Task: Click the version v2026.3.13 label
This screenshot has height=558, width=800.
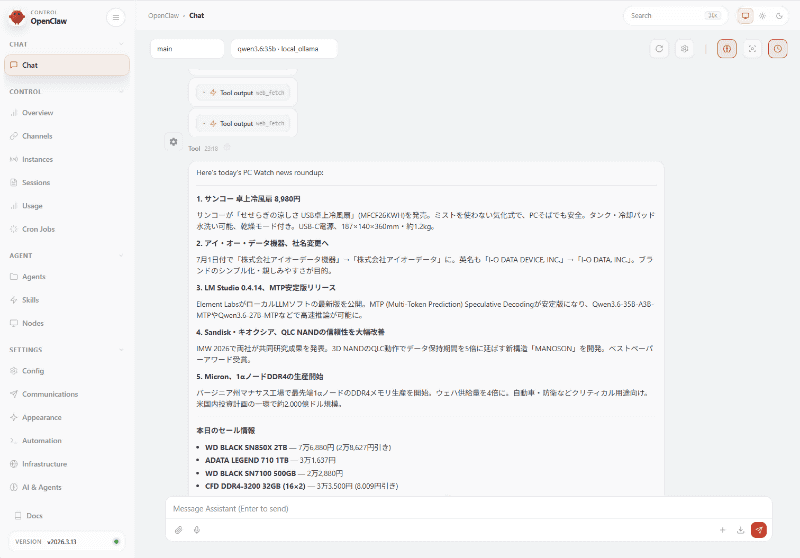Action: (62, 542)
